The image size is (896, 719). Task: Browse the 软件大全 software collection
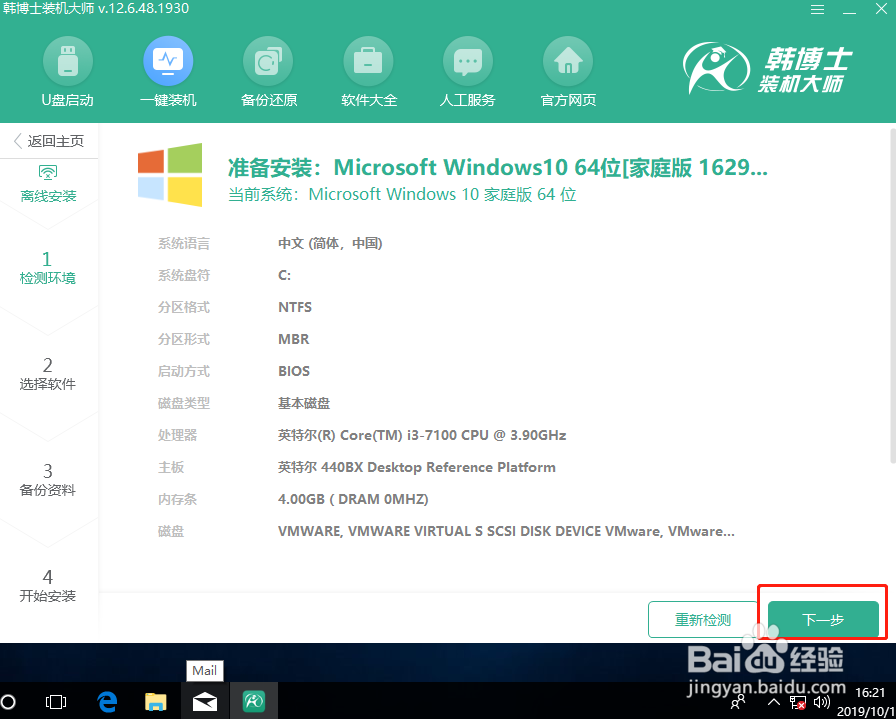[x=368, y=70]
